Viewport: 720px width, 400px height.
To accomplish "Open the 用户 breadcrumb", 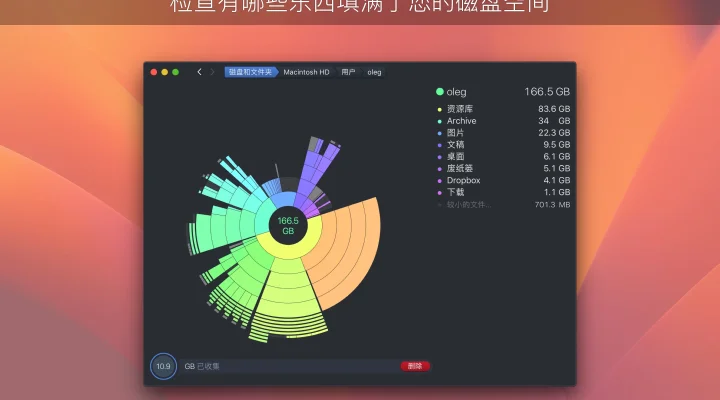I will pos(348,72).
